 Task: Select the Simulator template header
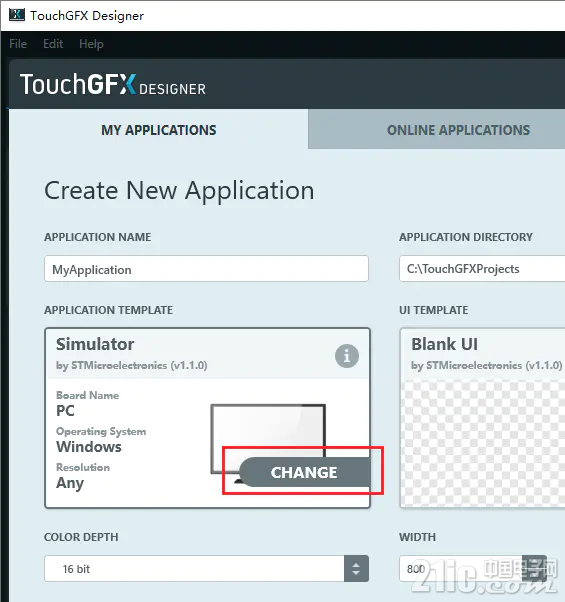point(208,354)
